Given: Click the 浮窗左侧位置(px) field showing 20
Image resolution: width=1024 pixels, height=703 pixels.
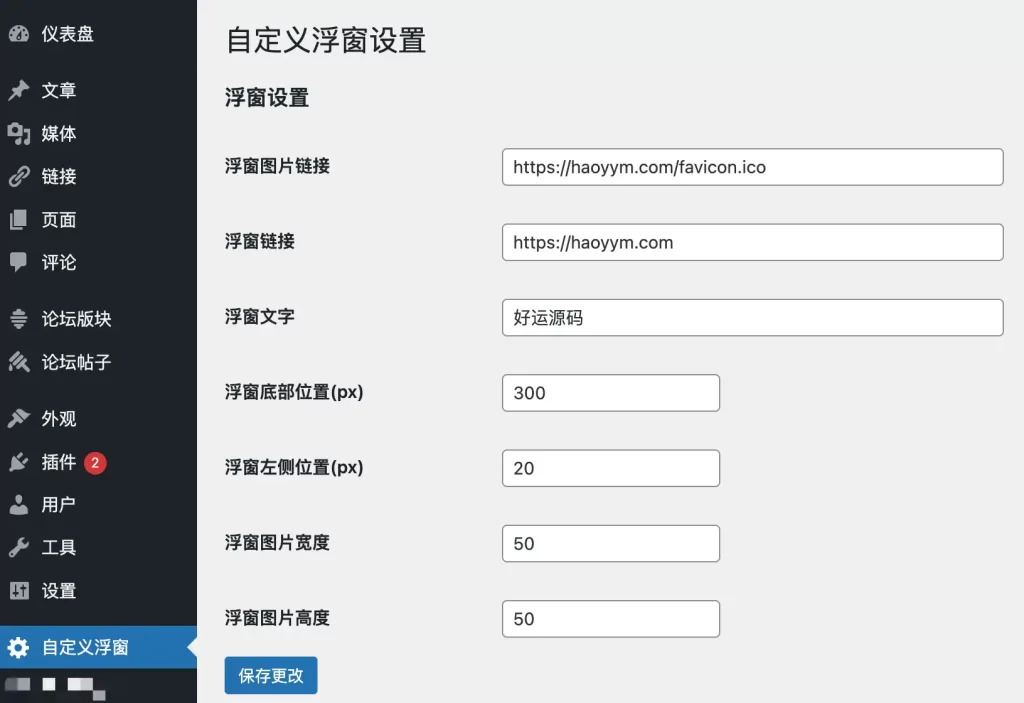Looking at the screenshot, I should [x=610, y=468].
